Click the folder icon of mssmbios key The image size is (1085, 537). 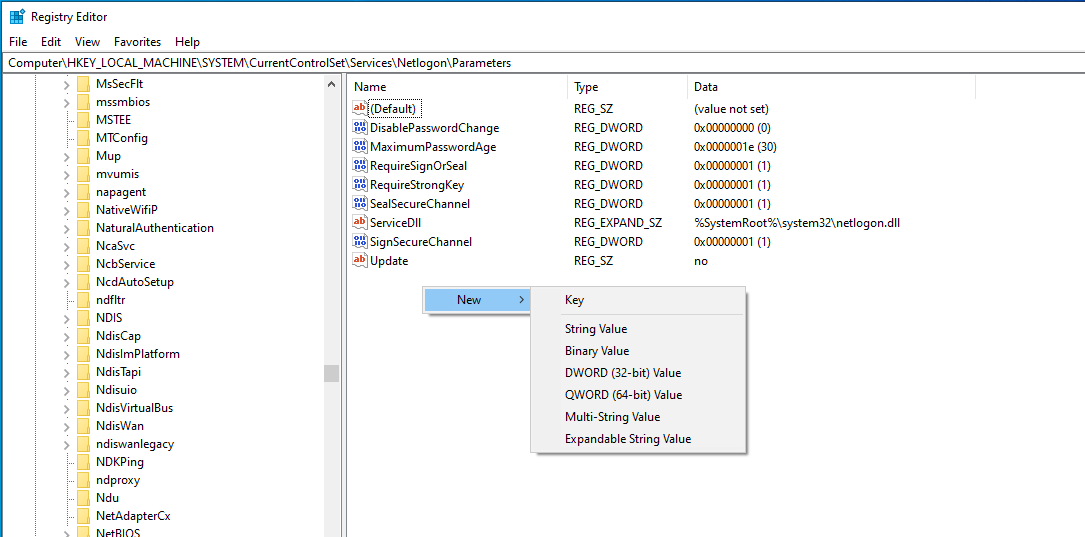click(84, 102)
